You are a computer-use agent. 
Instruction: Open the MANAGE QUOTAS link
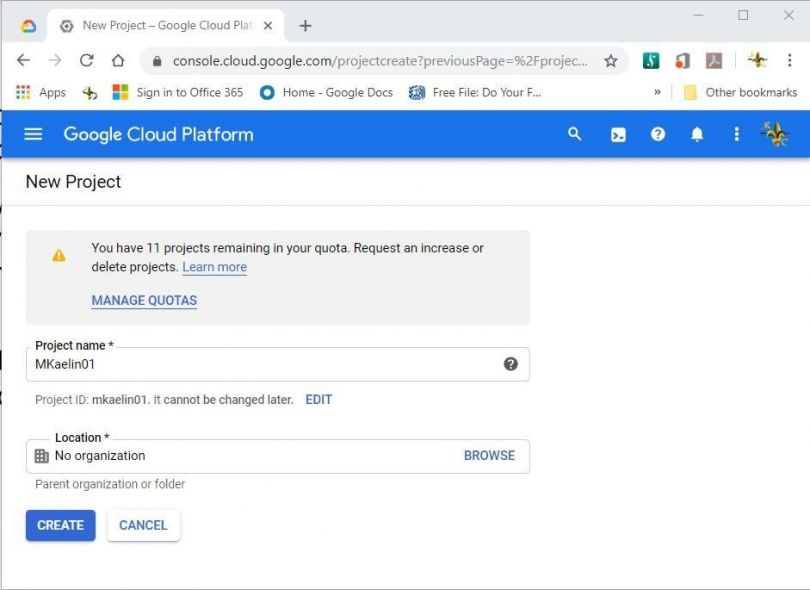point(144,301)
